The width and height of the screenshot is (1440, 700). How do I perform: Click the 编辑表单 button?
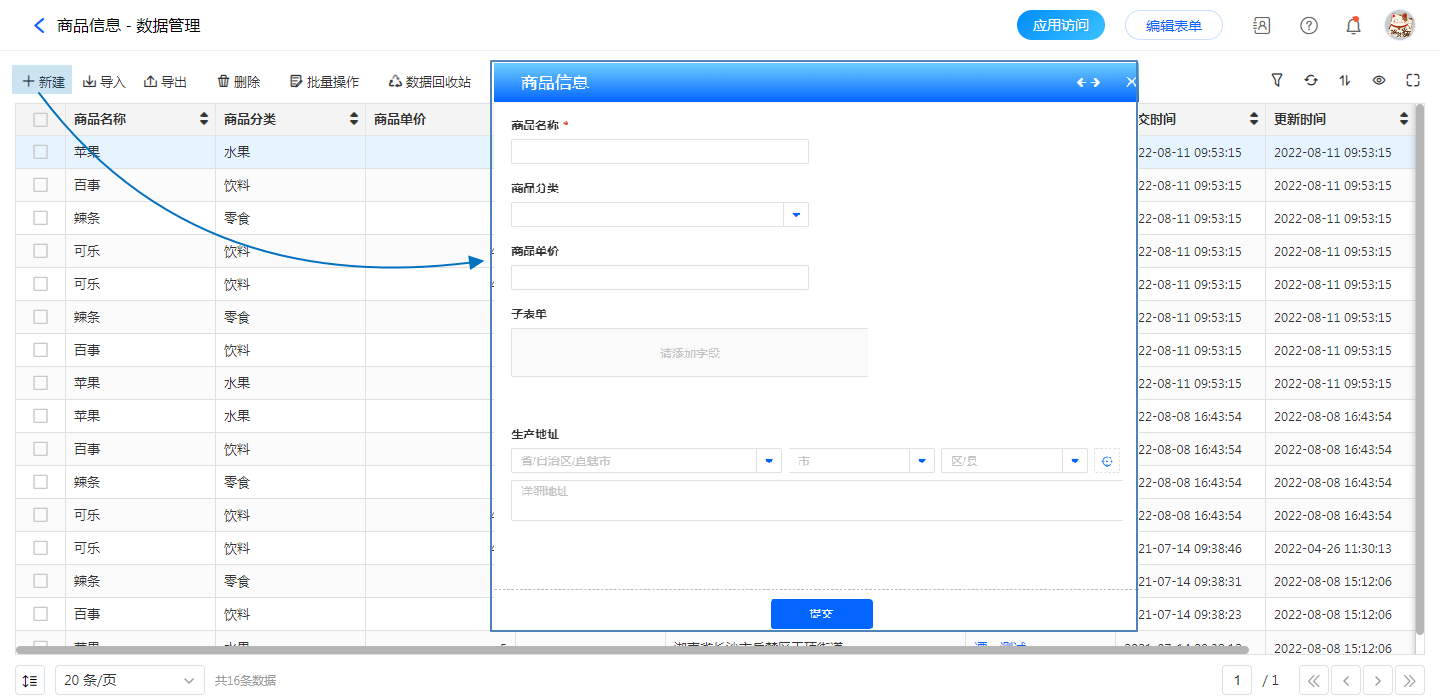(x=1173, y=26)
